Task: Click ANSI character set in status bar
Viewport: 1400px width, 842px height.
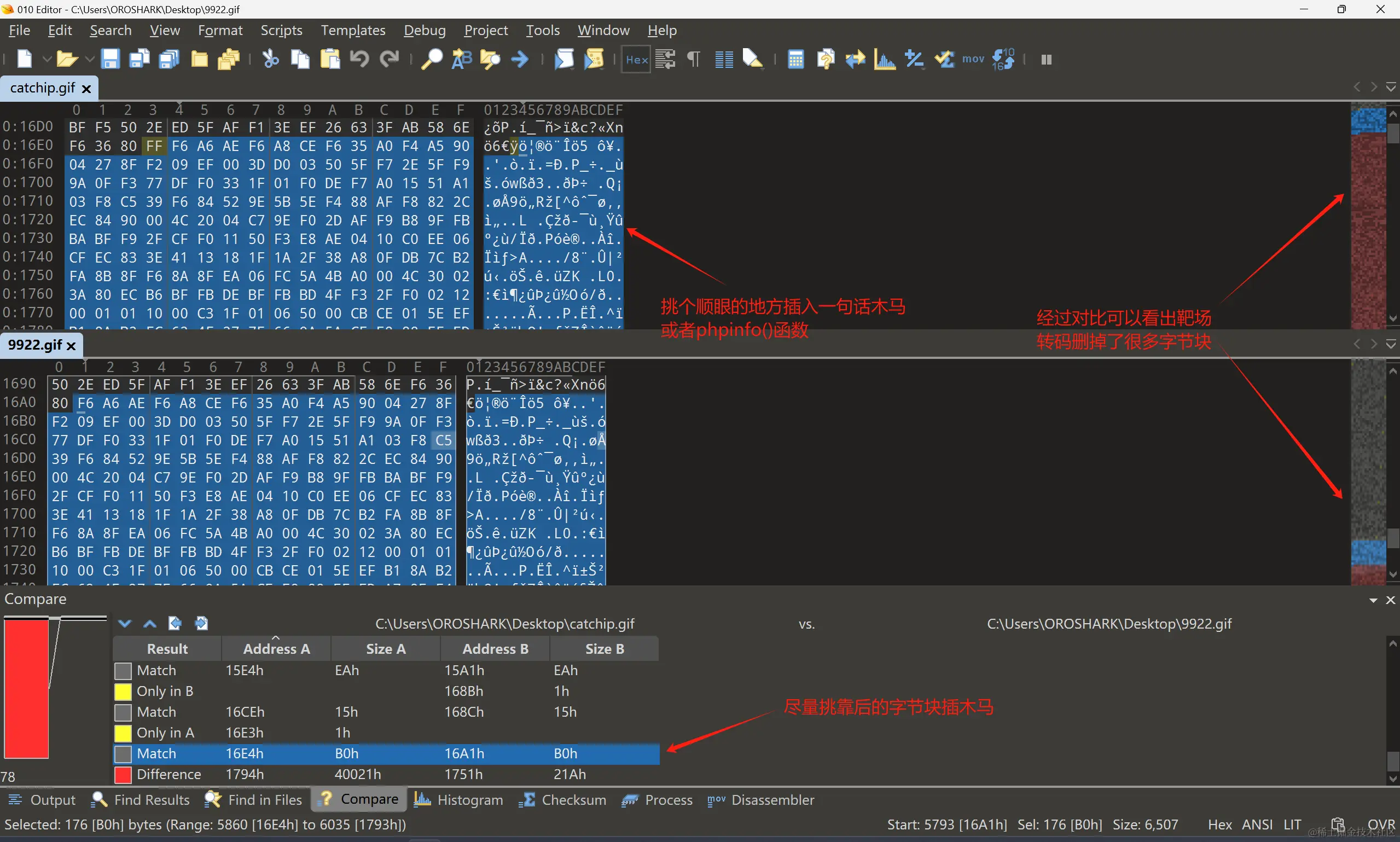Action: tap(1257, 825)
